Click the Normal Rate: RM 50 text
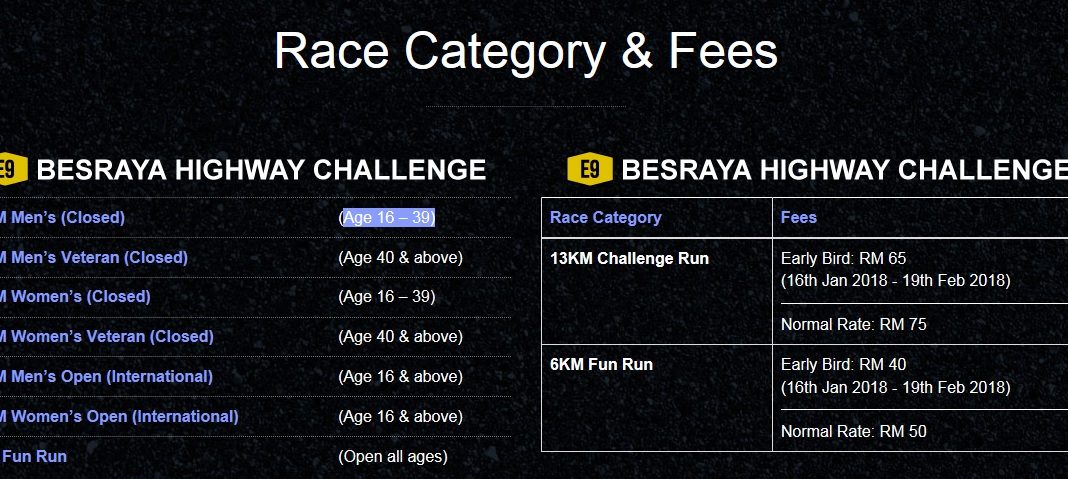Screen dimensions: 1068x479 pyautogui.click(x=853, y=431)
